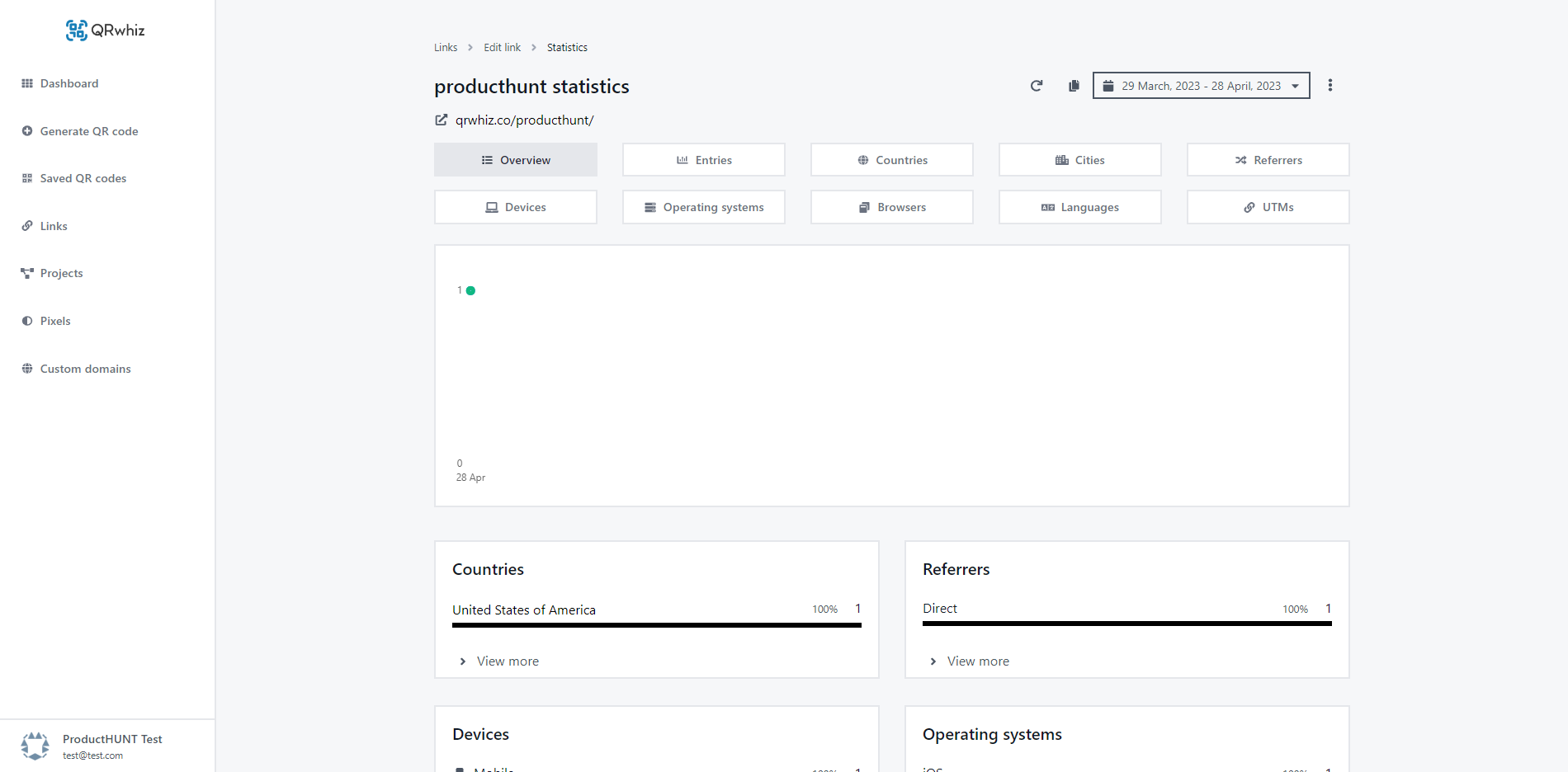This screenshot has height=772, width=1568.
Task: Switch to the Referrers tab
Action: pos(1268,160)
